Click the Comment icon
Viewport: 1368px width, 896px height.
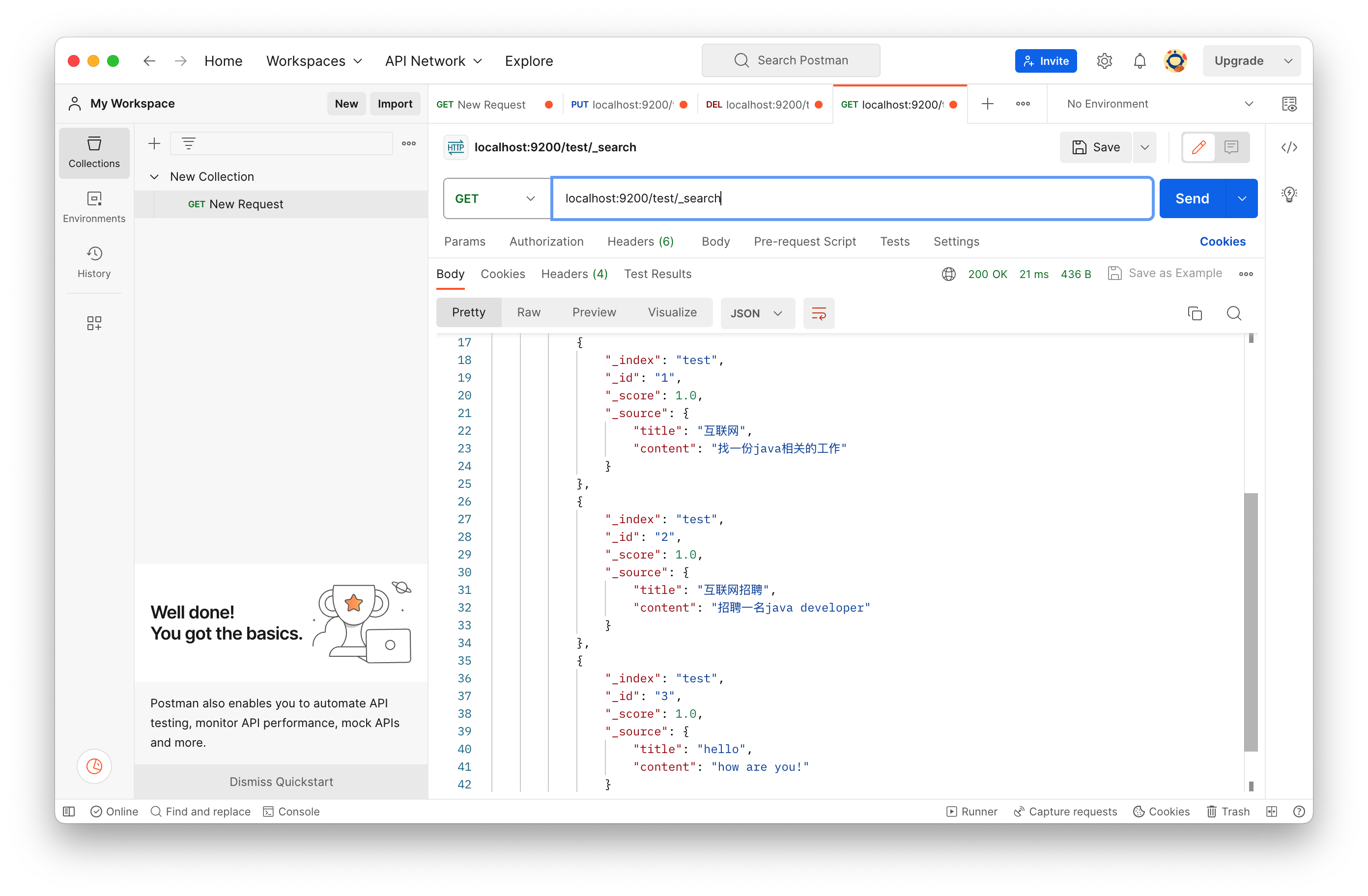click(1232, 147)
